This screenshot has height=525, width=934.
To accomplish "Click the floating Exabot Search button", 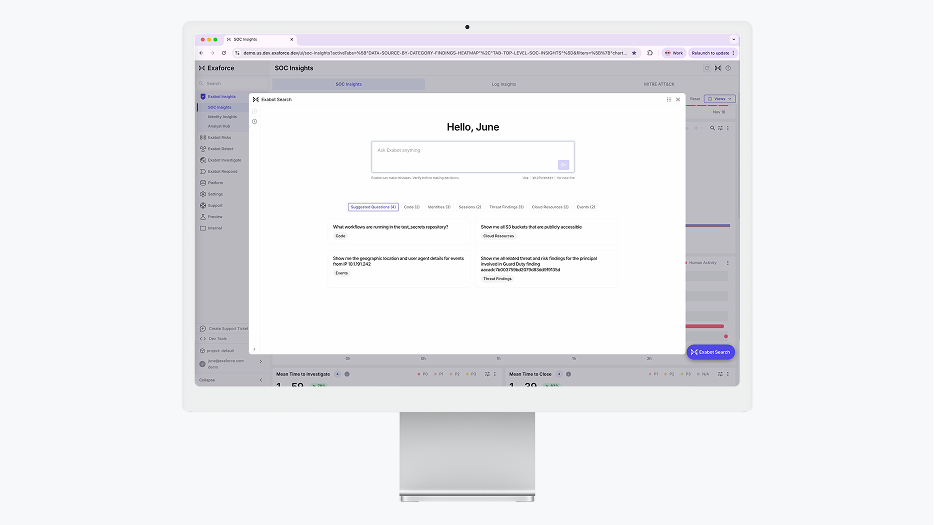I will point(710,352).
